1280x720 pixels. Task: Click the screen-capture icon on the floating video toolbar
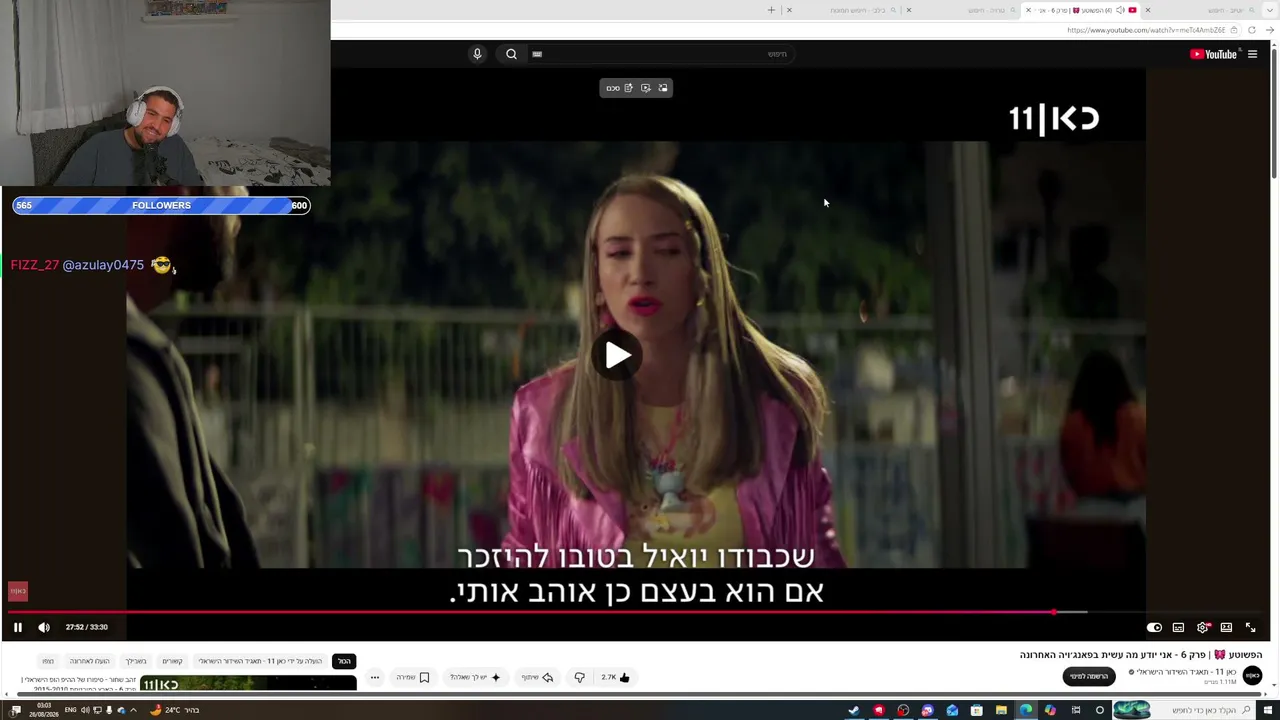645,88
